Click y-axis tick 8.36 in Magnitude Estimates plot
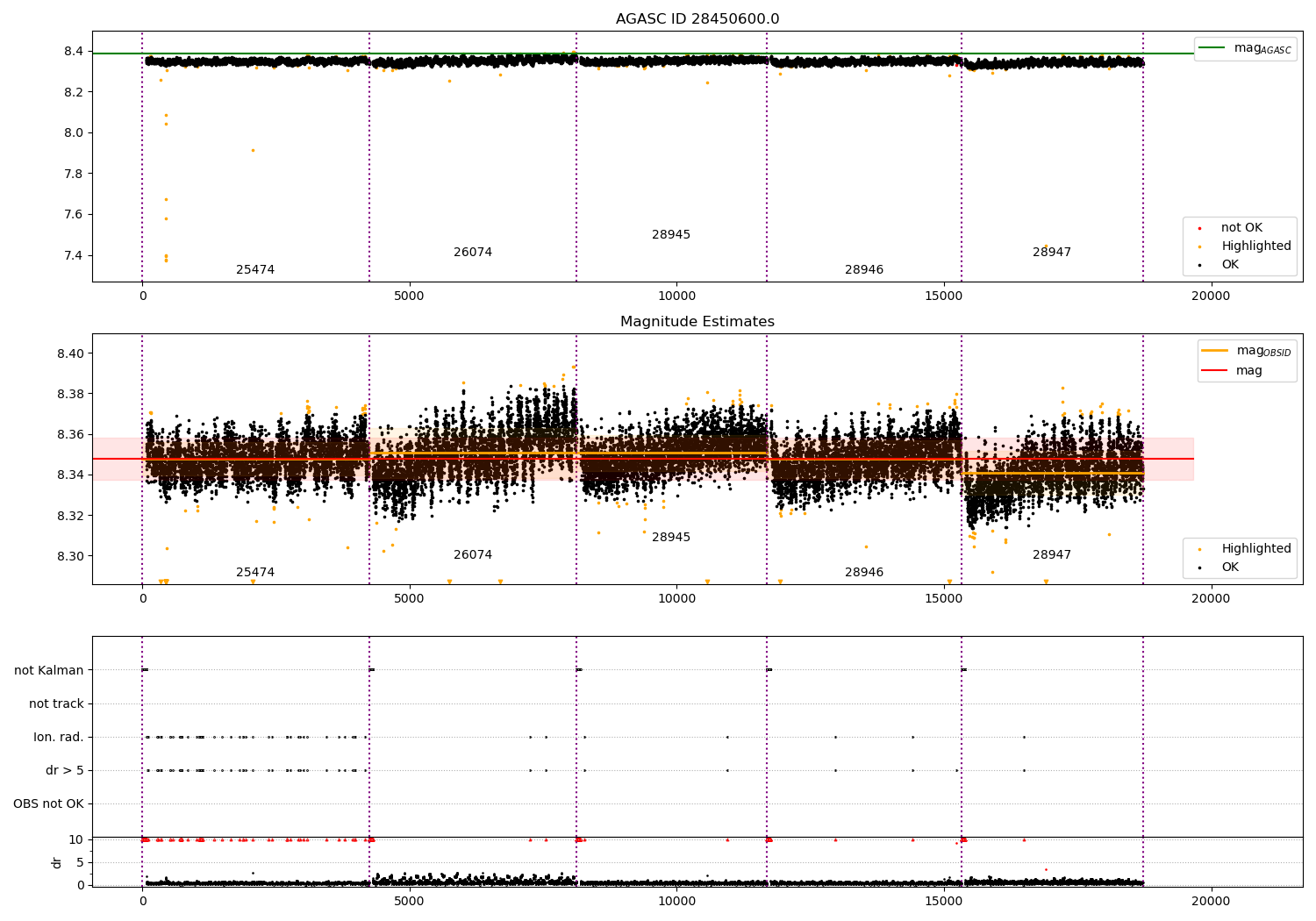 pos(70,434)
